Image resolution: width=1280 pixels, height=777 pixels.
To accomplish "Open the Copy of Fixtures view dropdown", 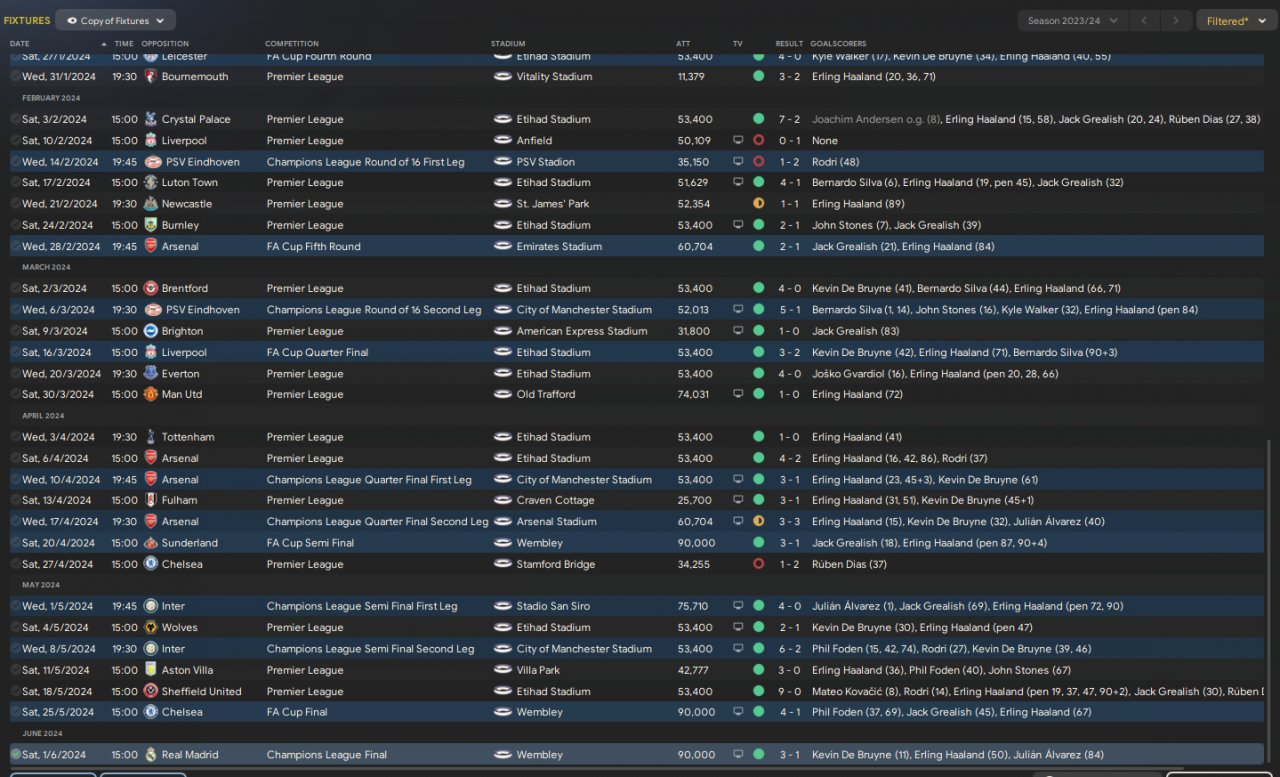I will 116,20.
